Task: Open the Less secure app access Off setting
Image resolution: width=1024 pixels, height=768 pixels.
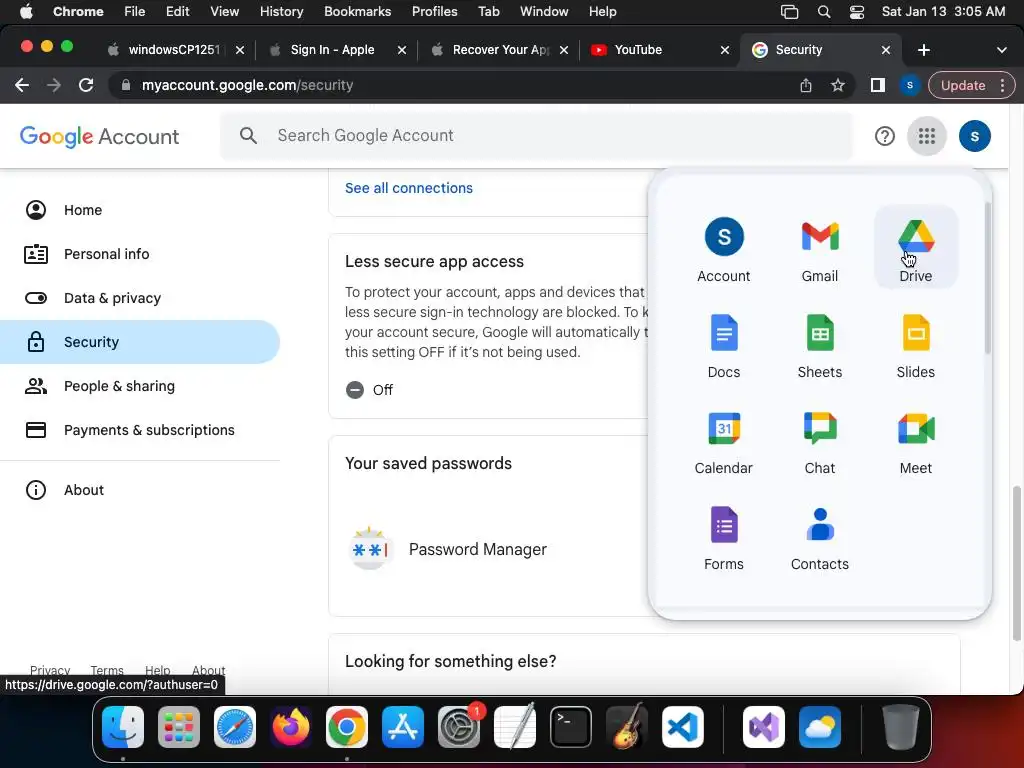Action: 369,390
